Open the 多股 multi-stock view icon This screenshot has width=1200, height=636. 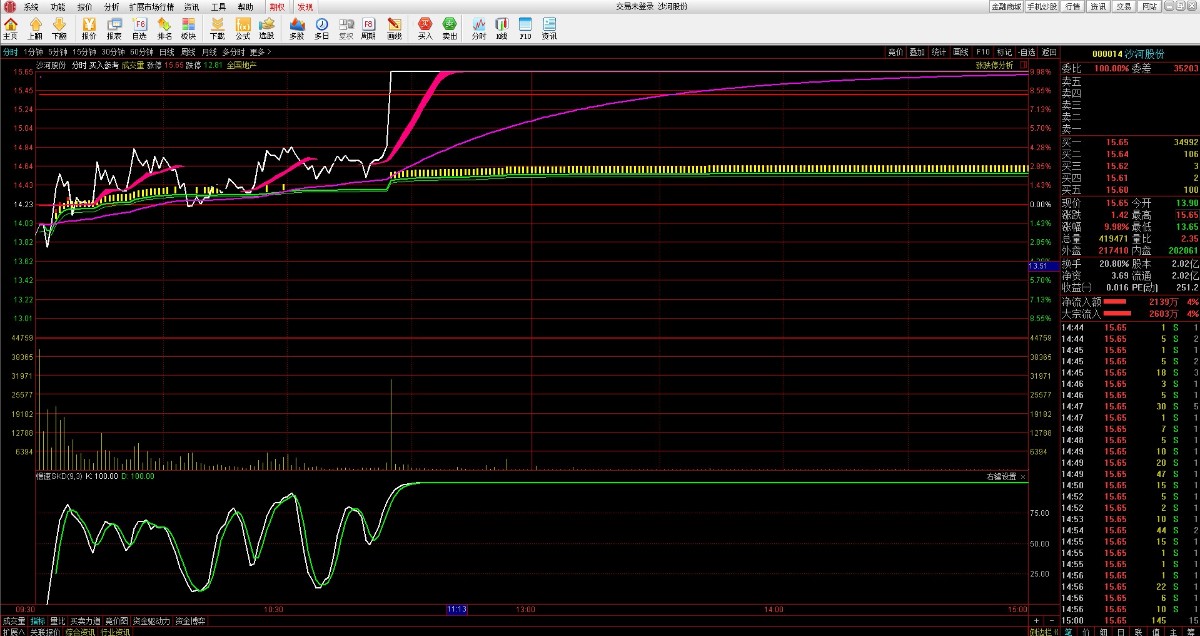[x=296, y=27]
